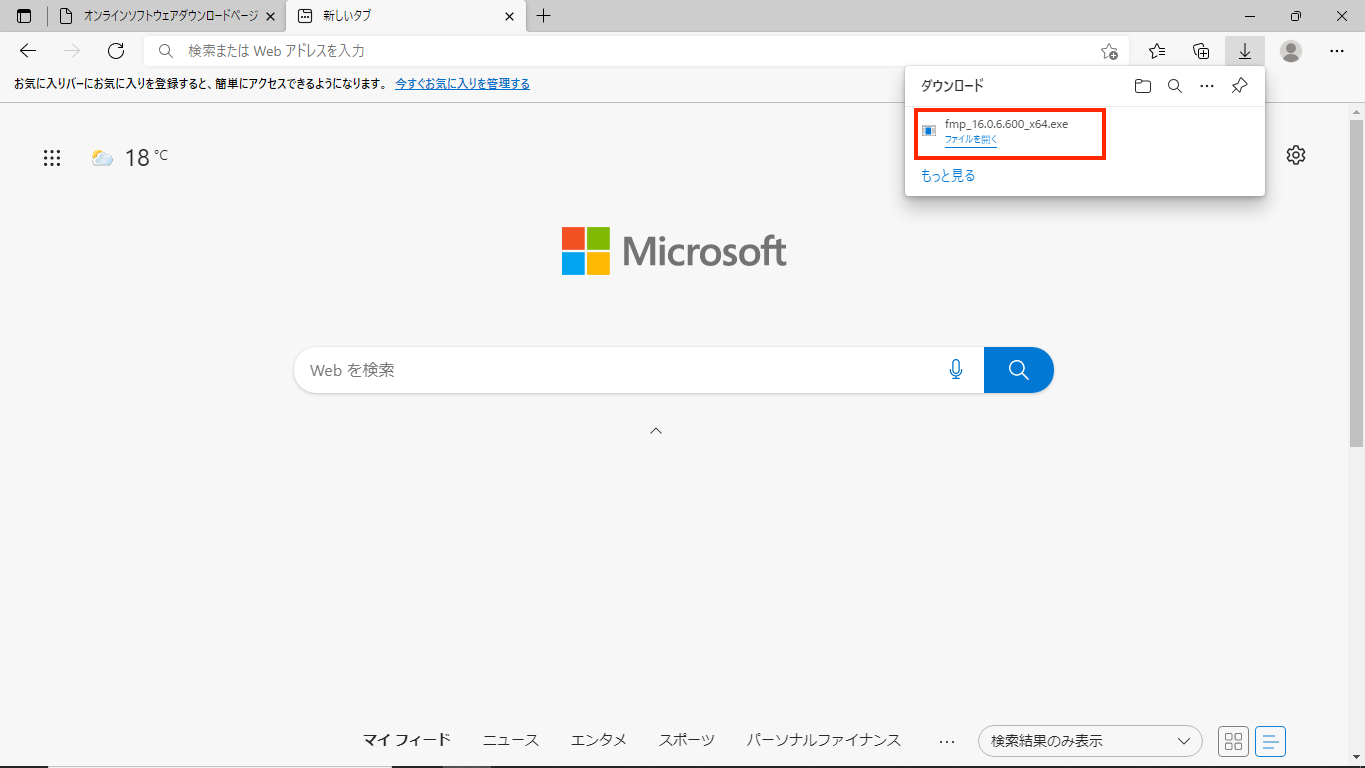Image resolution: width=1365 pixels, height=768 pixels.
Task: Open the apps grid launcher icon
Action: tap(52, 158)
